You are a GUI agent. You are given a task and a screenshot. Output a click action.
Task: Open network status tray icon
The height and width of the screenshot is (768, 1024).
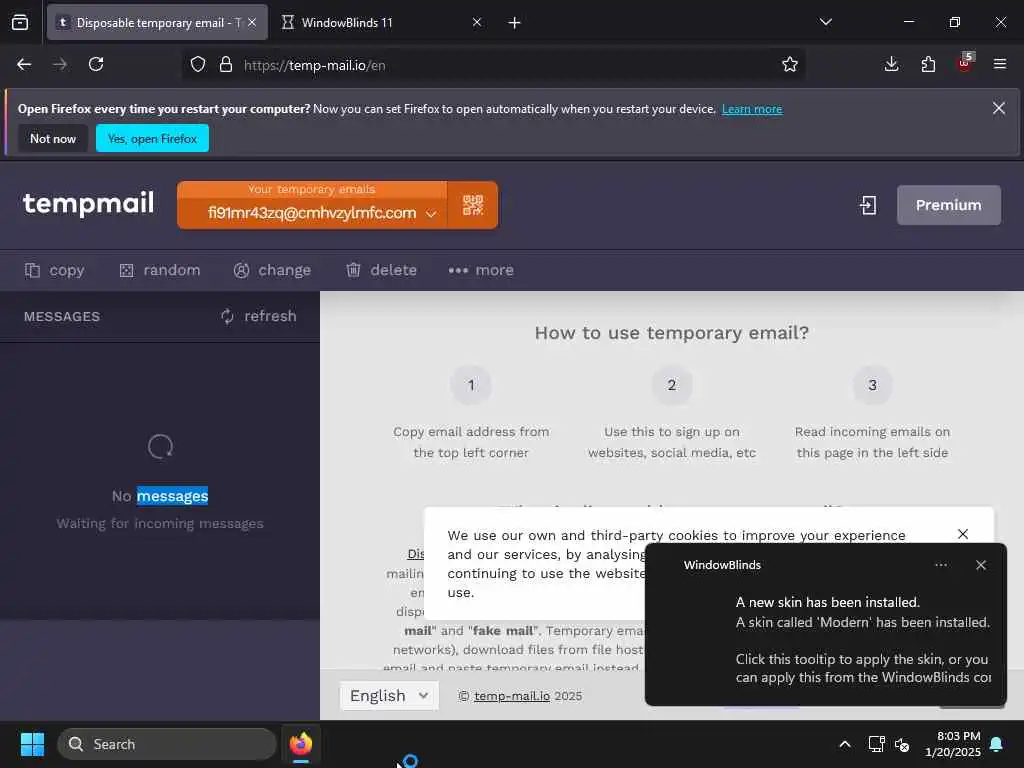876,744
